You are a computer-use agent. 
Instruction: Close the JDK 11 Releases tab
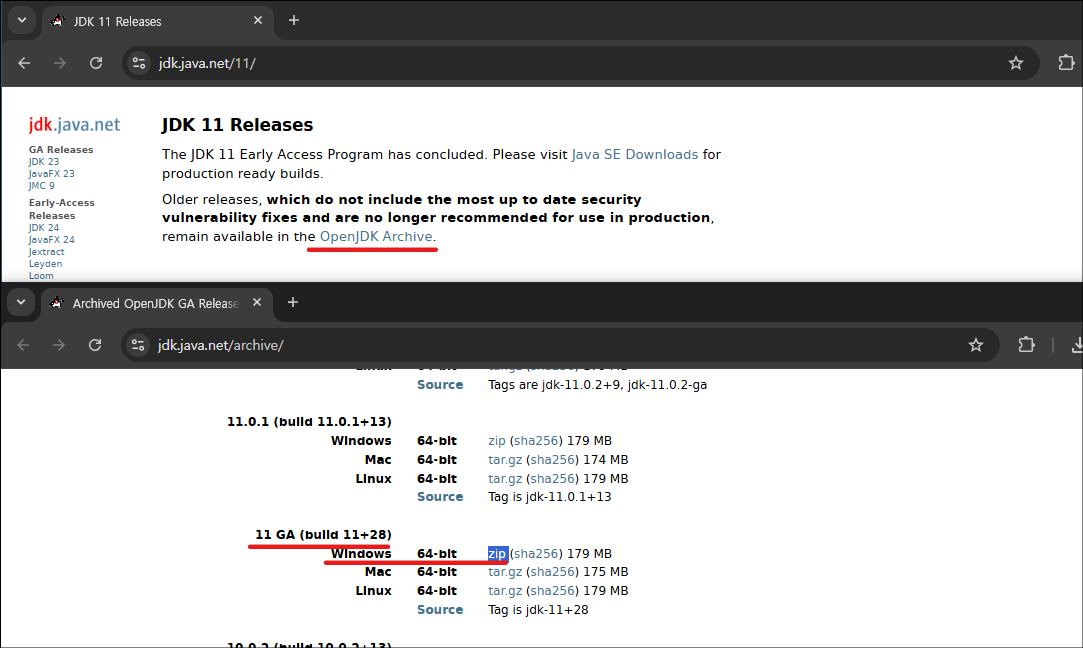pos(258,21)
